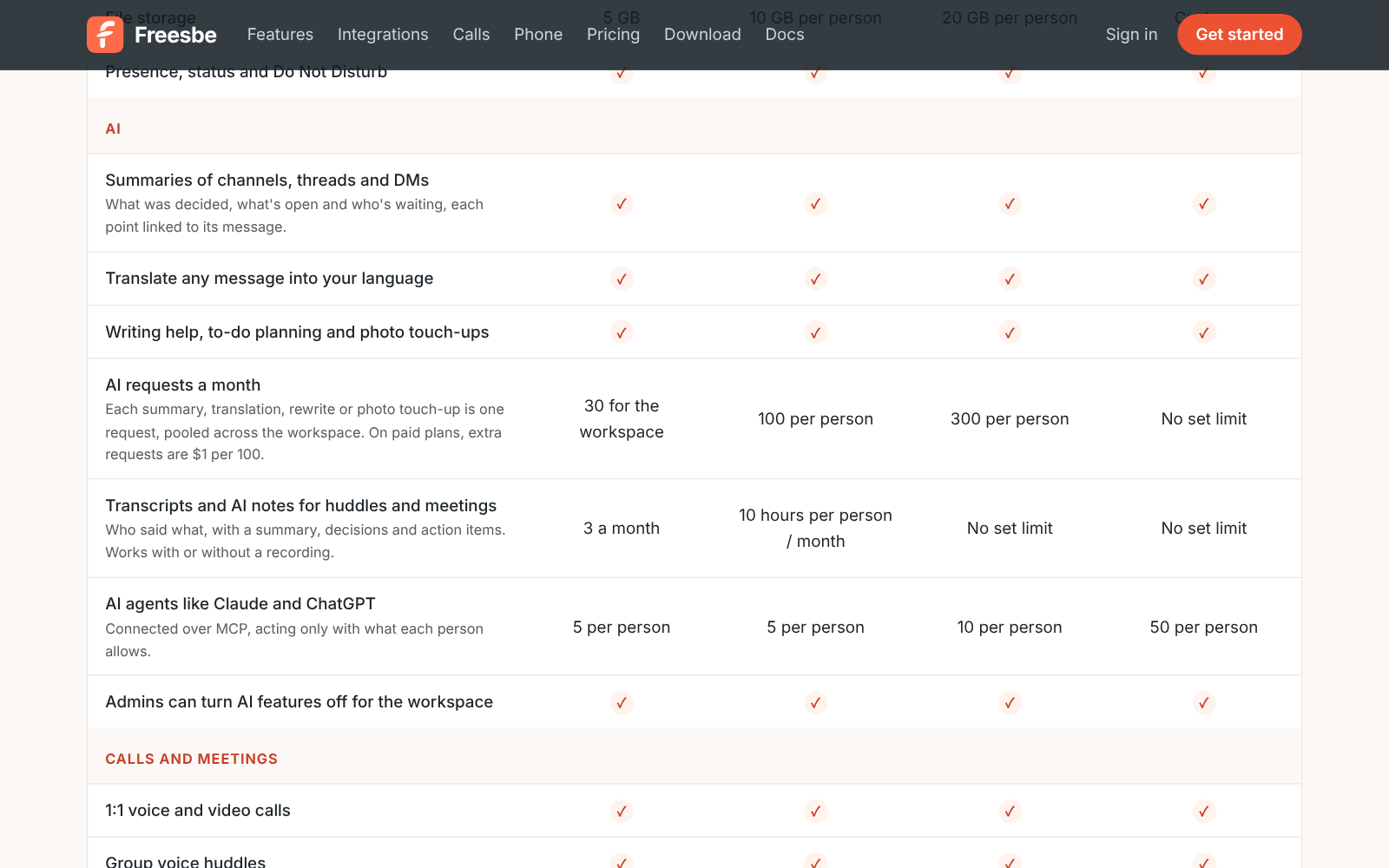Click second-column checkmark in Summaries of channels row
The image size is (1389, 868).
pos(816,204)
